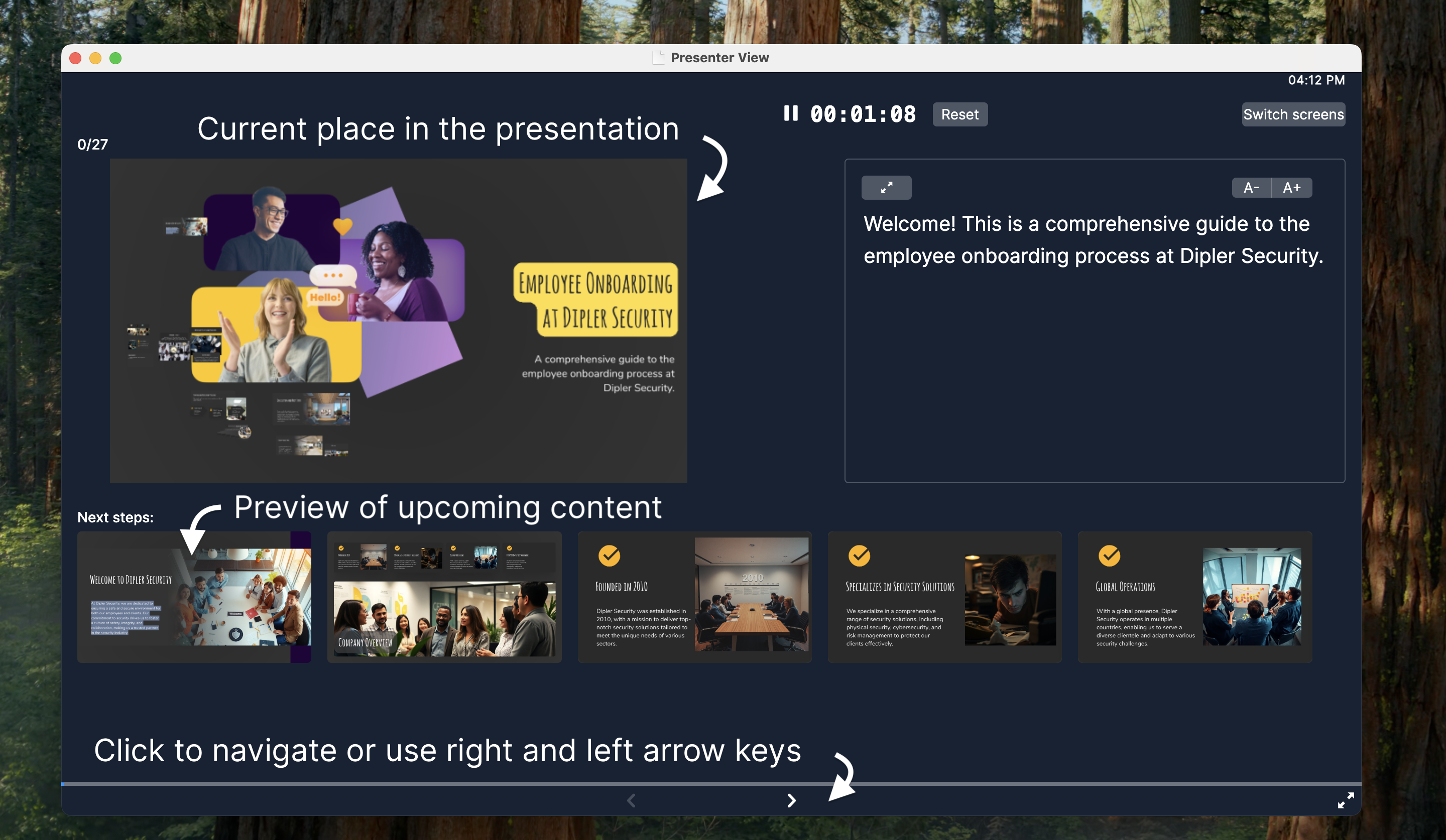Select the Welcome to Dipler Security thumbnail
The image size is (1446, 840).
point(194,597)
